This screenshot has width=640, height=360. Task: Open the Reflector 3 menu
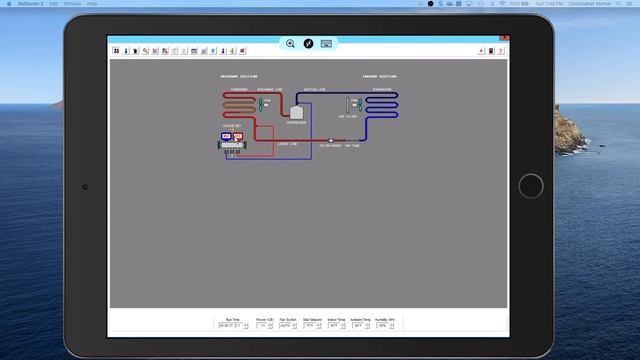(x=30, y=4)
